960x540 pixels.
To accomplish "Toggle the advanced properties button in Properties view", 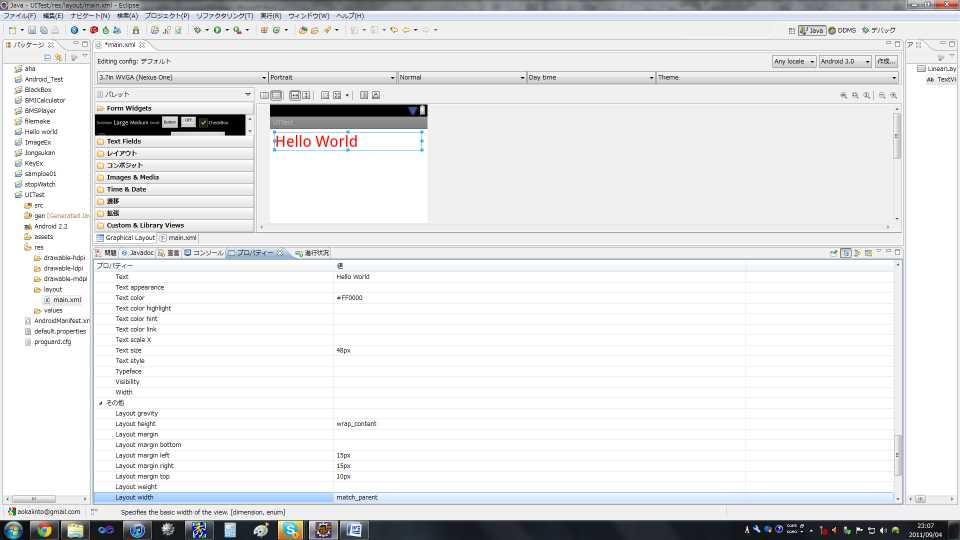I will coord(856,253).
